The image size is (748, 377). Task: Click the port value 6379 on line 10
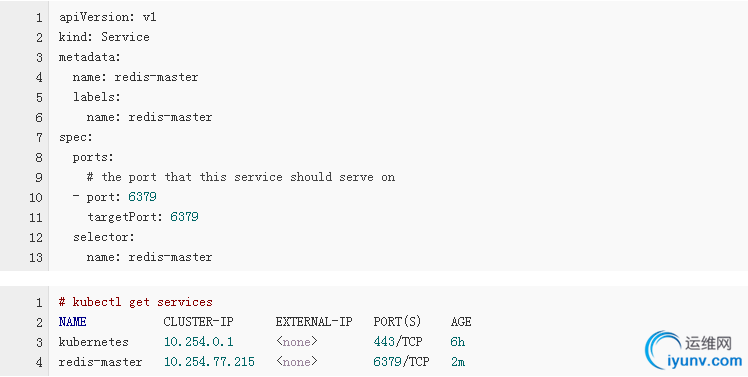[x=142, y=197]
